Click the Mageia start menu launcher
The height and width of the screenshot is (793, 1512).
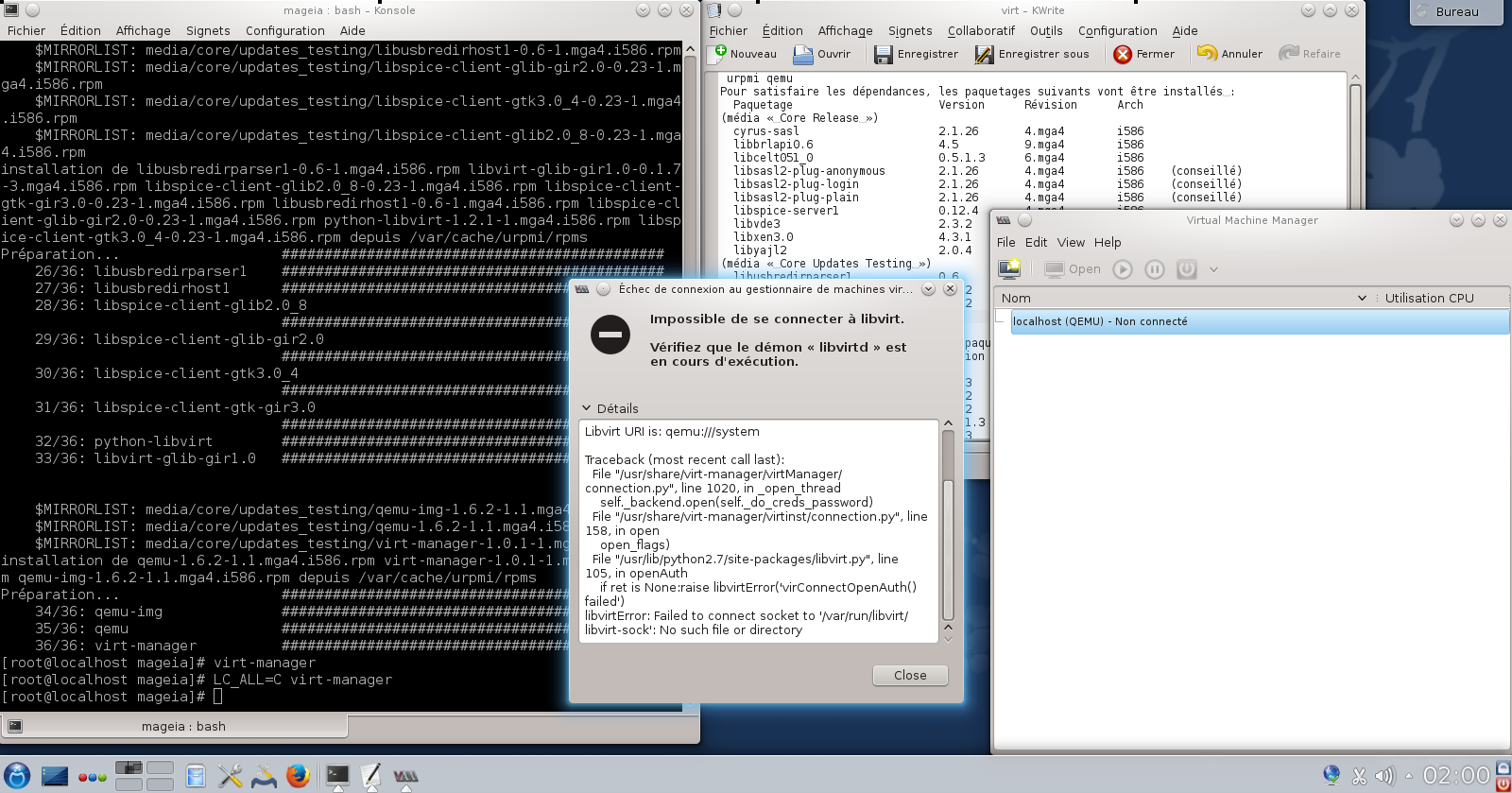point(17,776)
